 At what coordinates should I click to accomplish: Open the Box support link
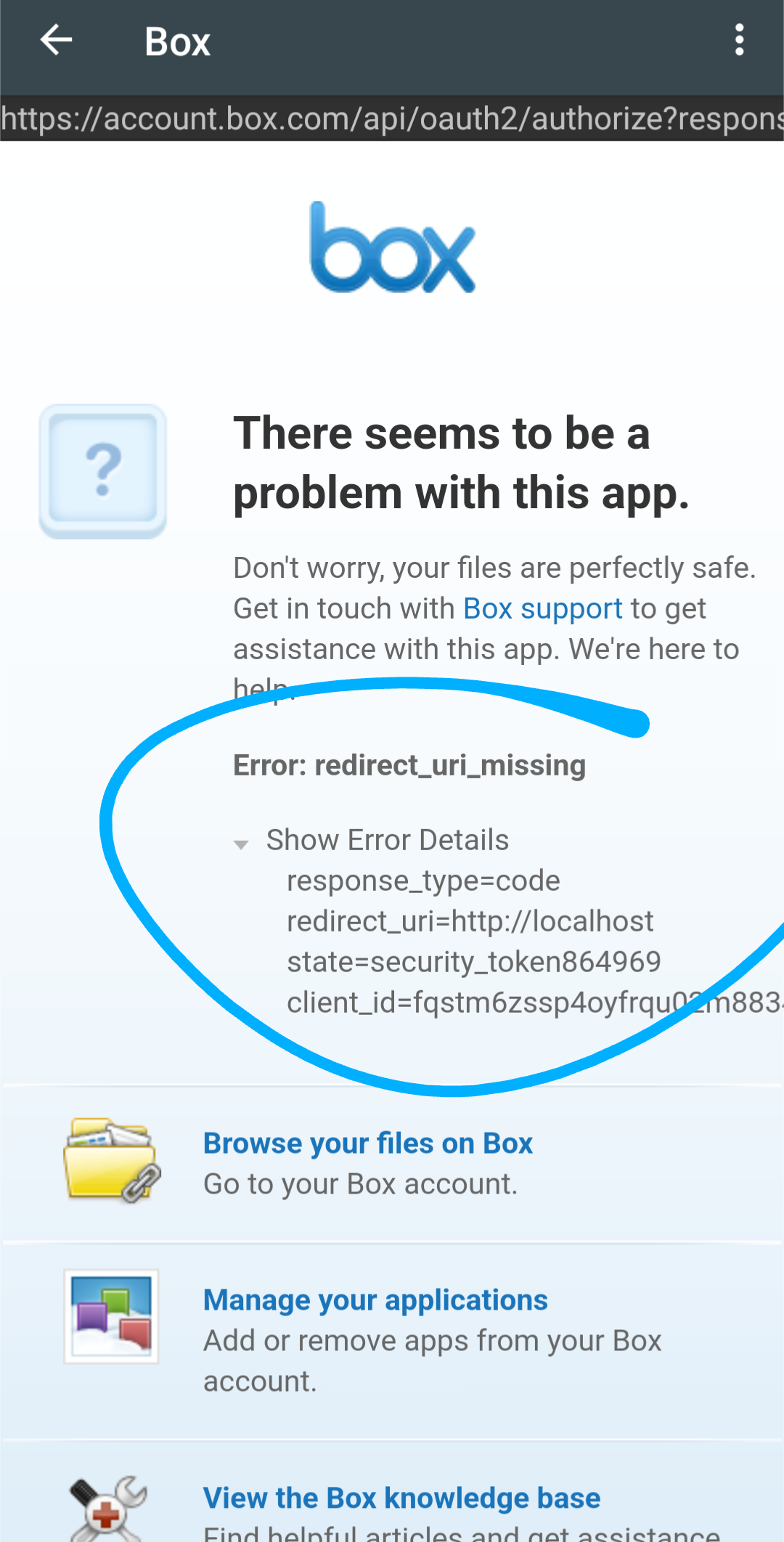click(x=543, y=608)
